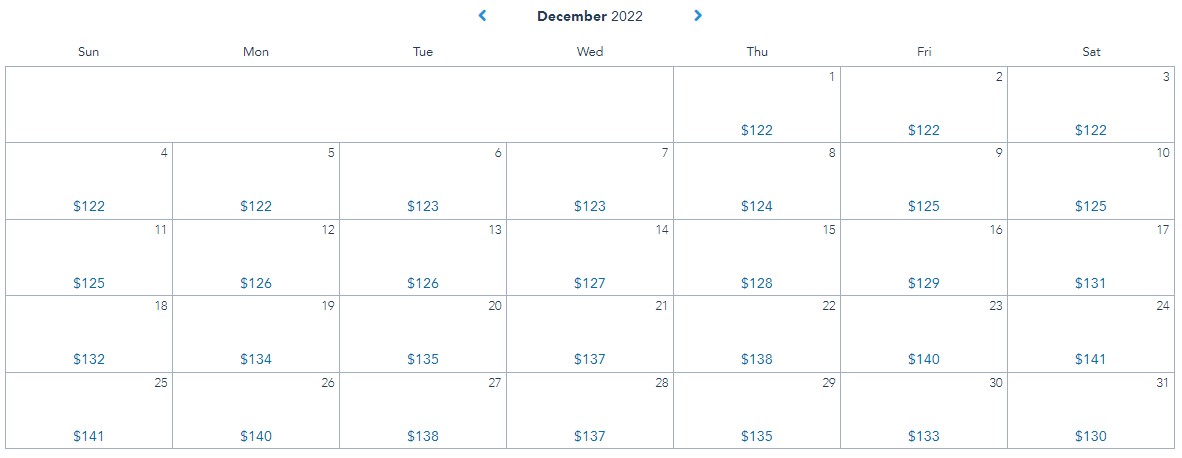Click the $123 price on December 6

coord(423,207)
